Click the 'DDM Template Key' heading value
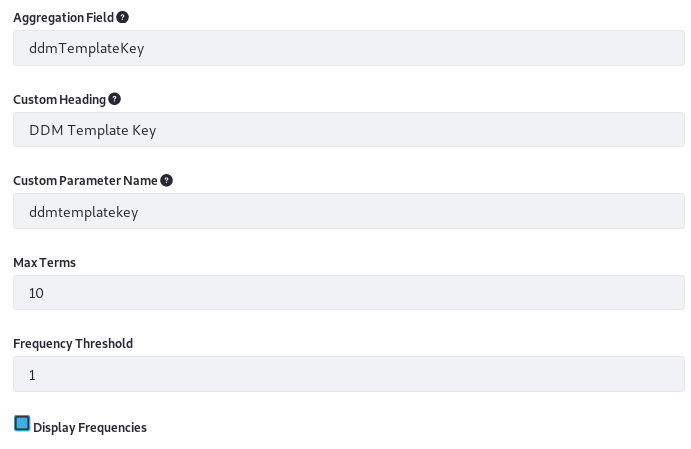Screen dimensions: 691x449 [x=93, y=130]
